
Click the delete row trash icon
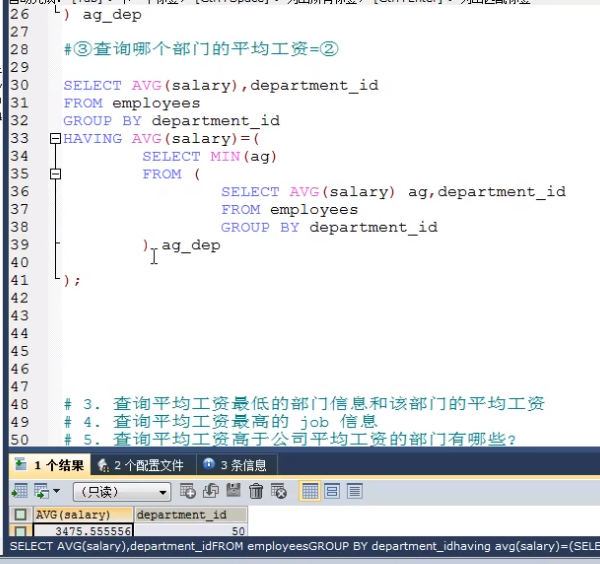point(256,491)
